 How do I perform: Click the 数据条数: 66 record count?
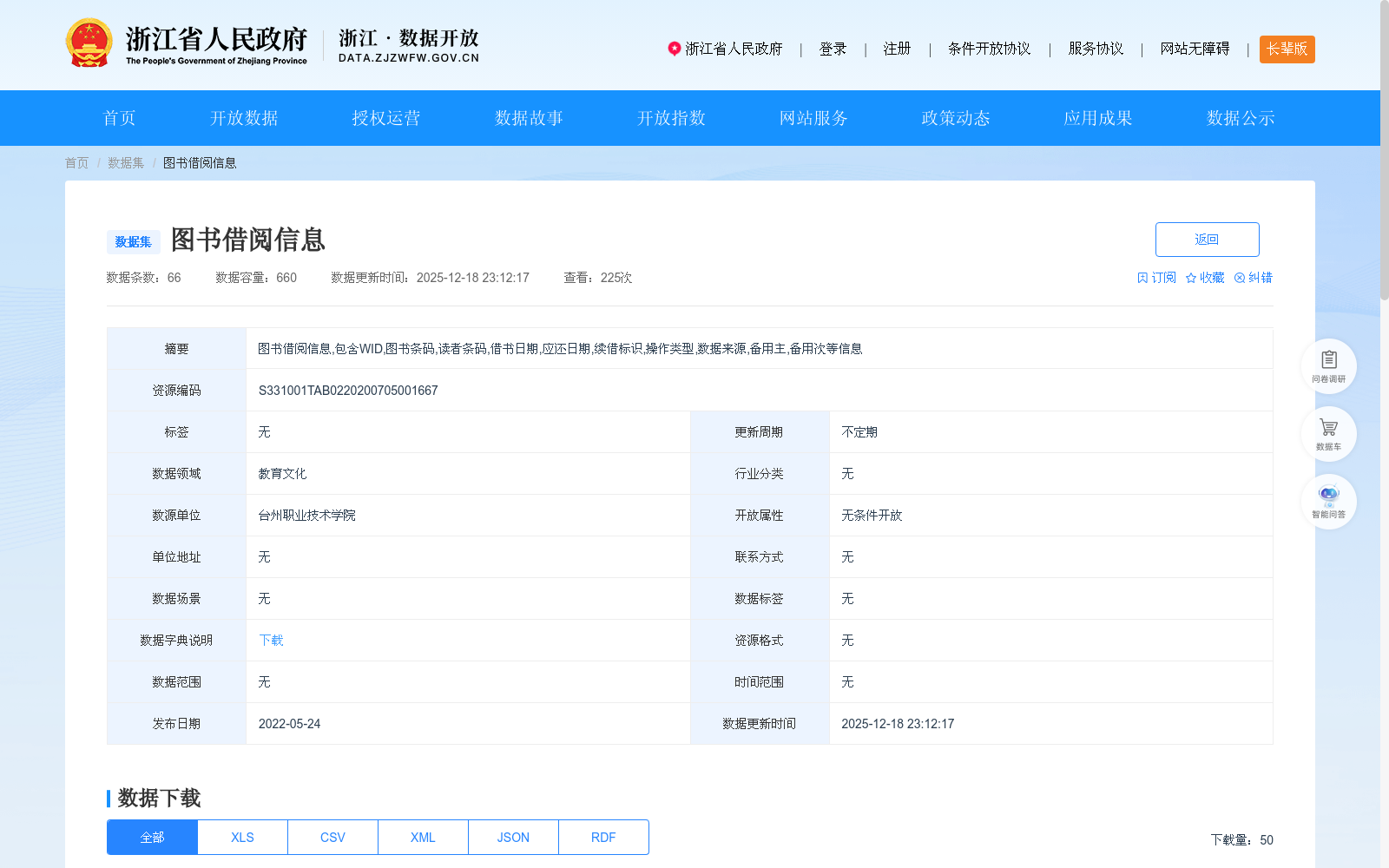tap(143, 278)
